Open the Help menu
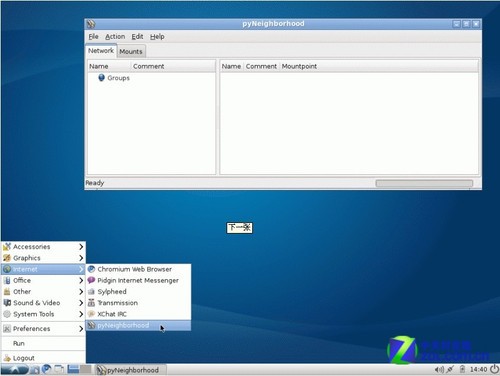The image size is (500, 376). (157, 37)
